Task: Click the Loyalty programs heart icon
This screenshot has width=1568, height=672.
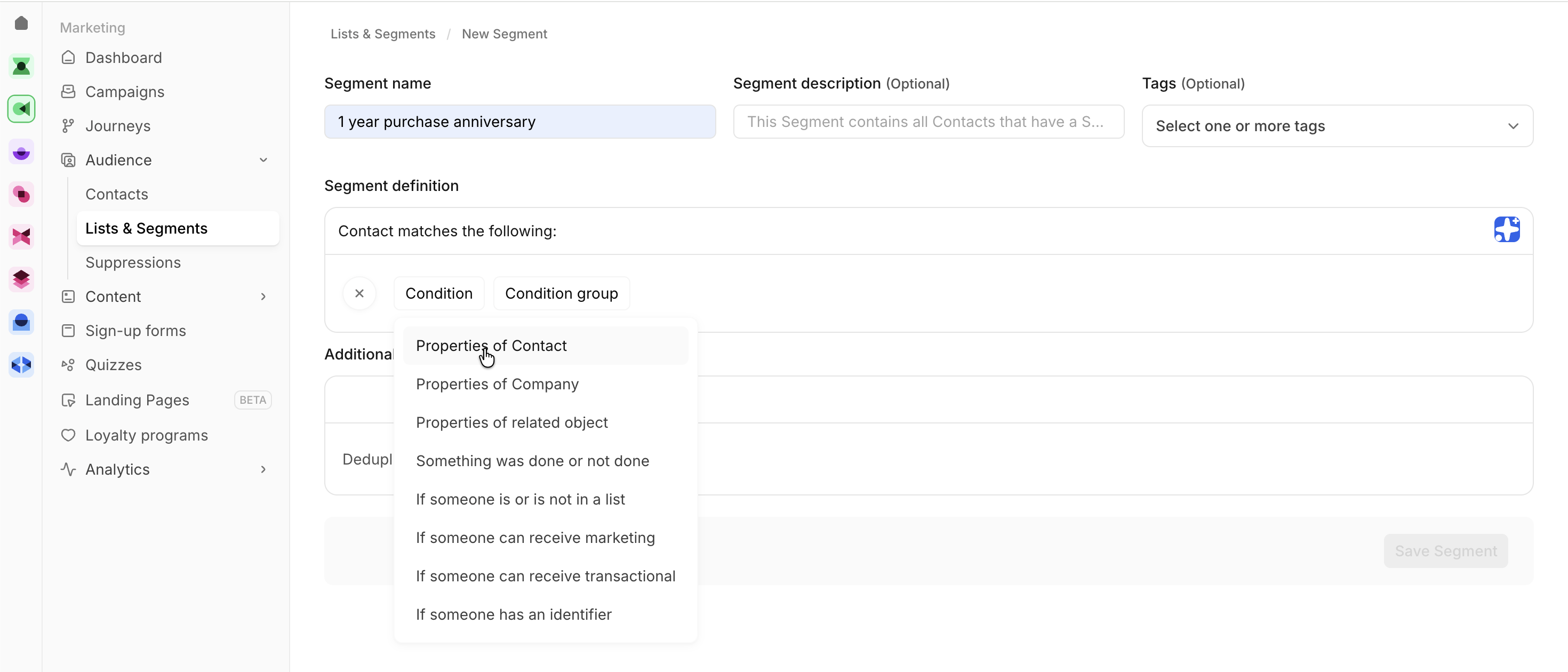Action: (68, 435)
